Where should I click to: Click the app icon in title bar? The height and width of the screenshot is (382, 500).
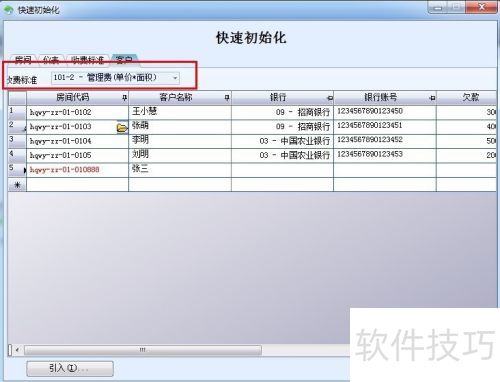tap(8, 10)
